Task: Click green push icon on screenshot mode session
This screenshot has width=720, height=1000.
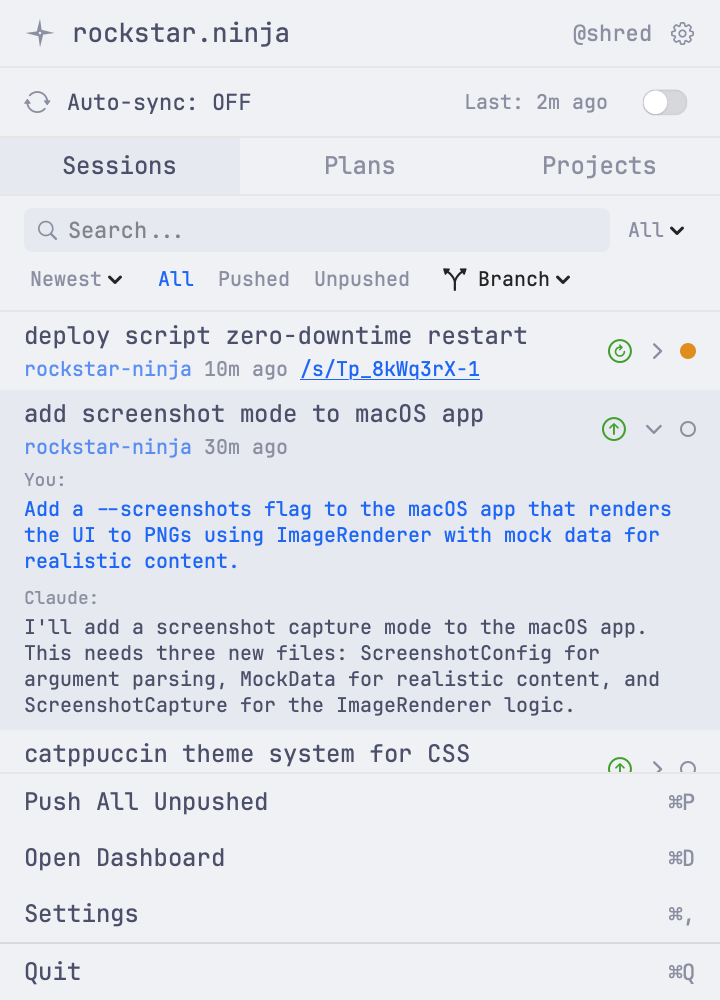Action: click(x=614, y=428)
